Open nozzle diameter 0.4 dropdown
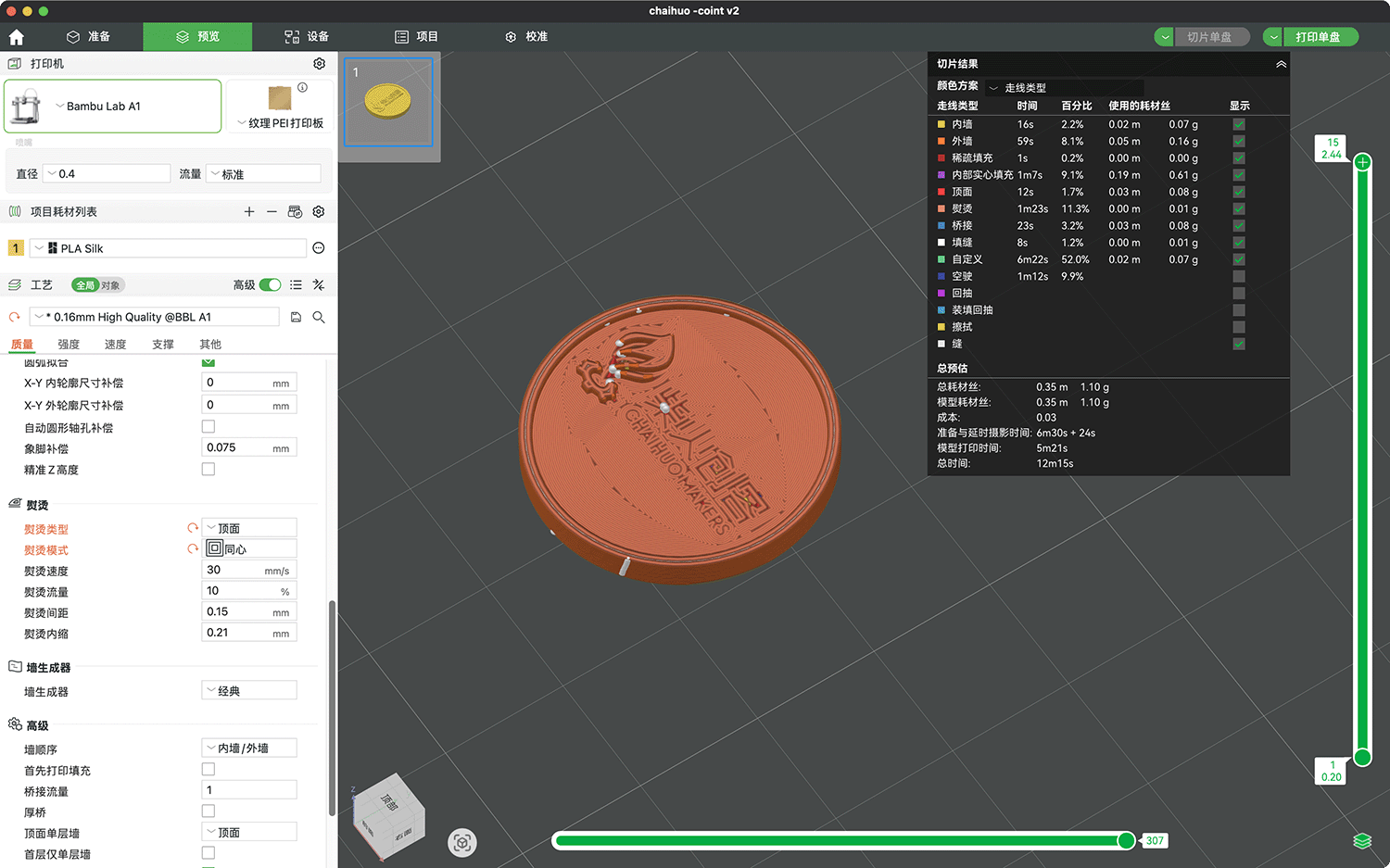 tap(107, 173)
